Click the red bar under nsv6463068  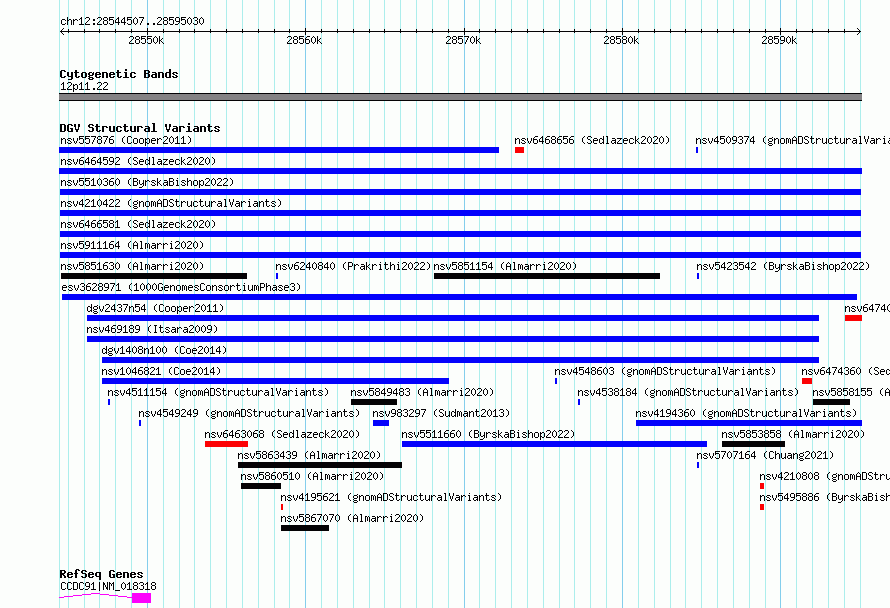(x=226, y=444)
